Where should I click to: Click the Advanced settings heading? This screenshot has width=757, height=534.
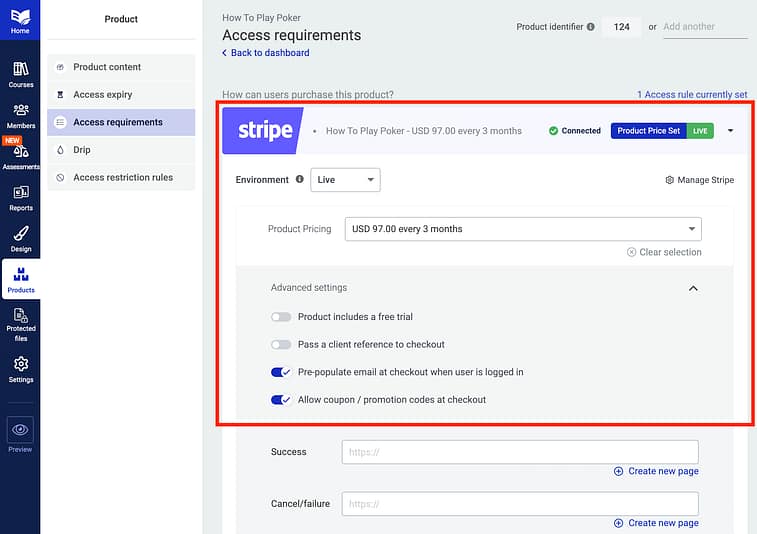pos(309,288)
